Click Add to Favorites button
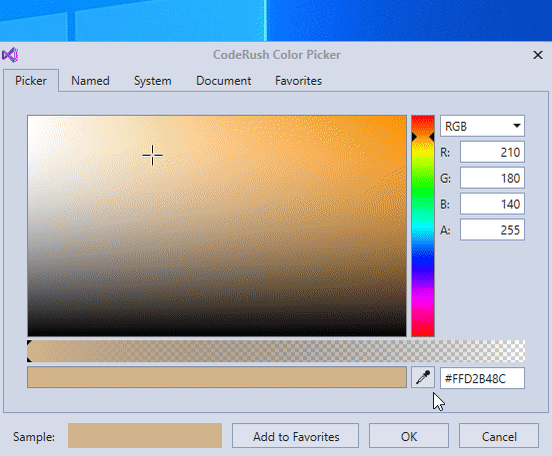Screen dimensions: 552x456 pyautogui.click(x=295, y=436)
